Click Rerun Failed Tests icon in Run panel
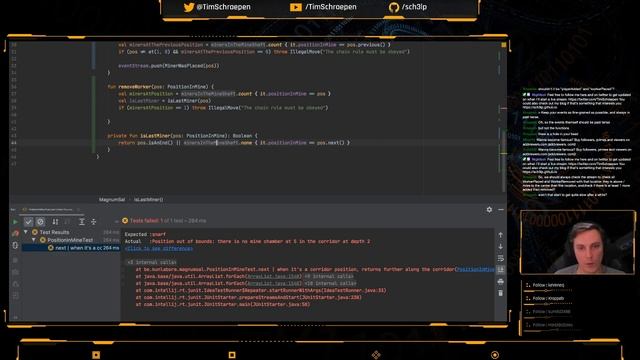The height and width of the screenshot is (360, 640). click(x=16, y=233)
